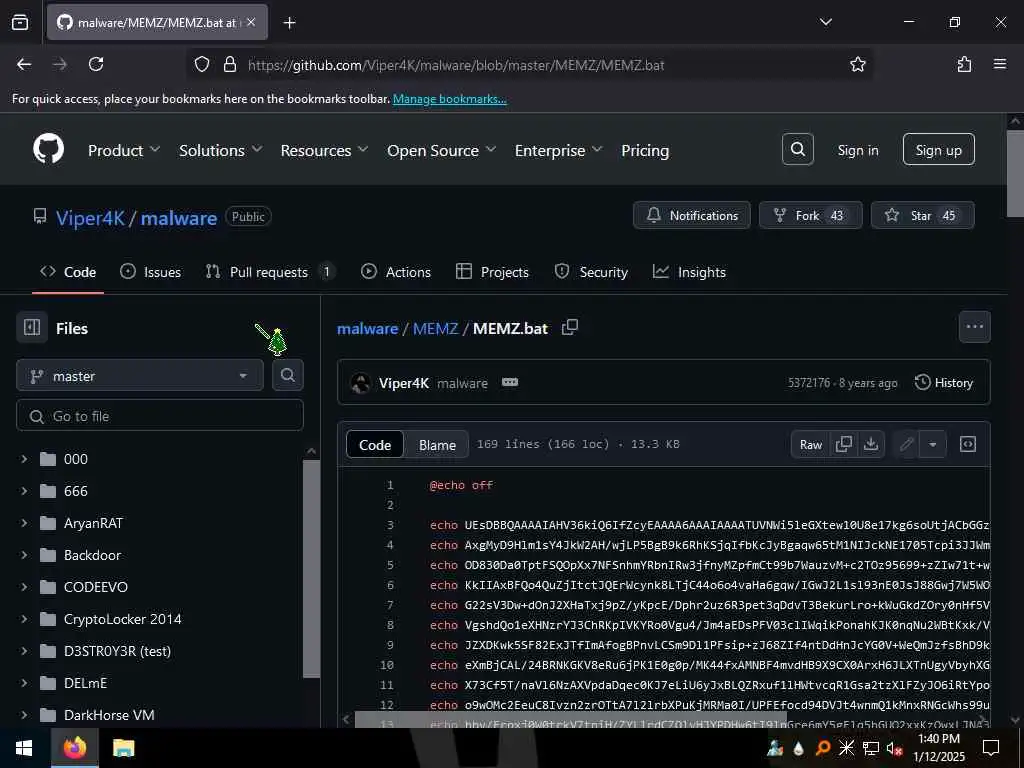Screen dimensions: 1024x768
Task: Click the Sign in link
Action: click(x=857, y=150)
